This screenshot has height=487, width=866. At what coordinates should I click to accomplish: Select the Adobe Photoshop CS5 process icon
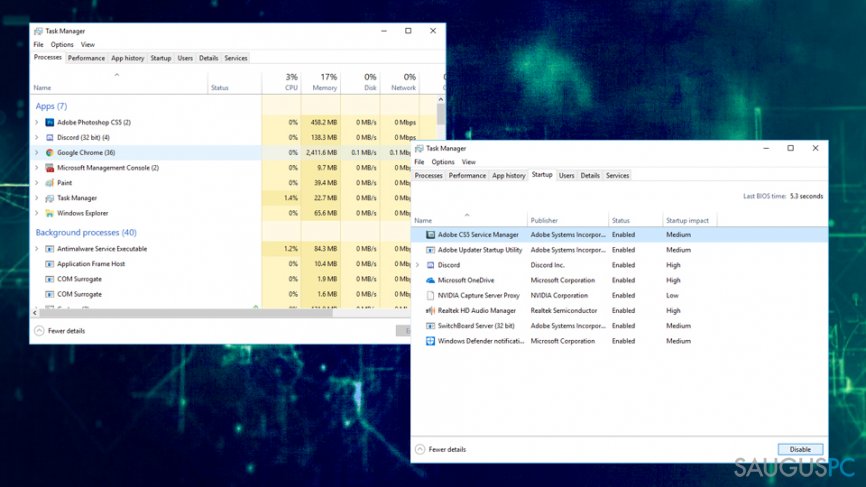pyautogui.click(x=50, y=122)
